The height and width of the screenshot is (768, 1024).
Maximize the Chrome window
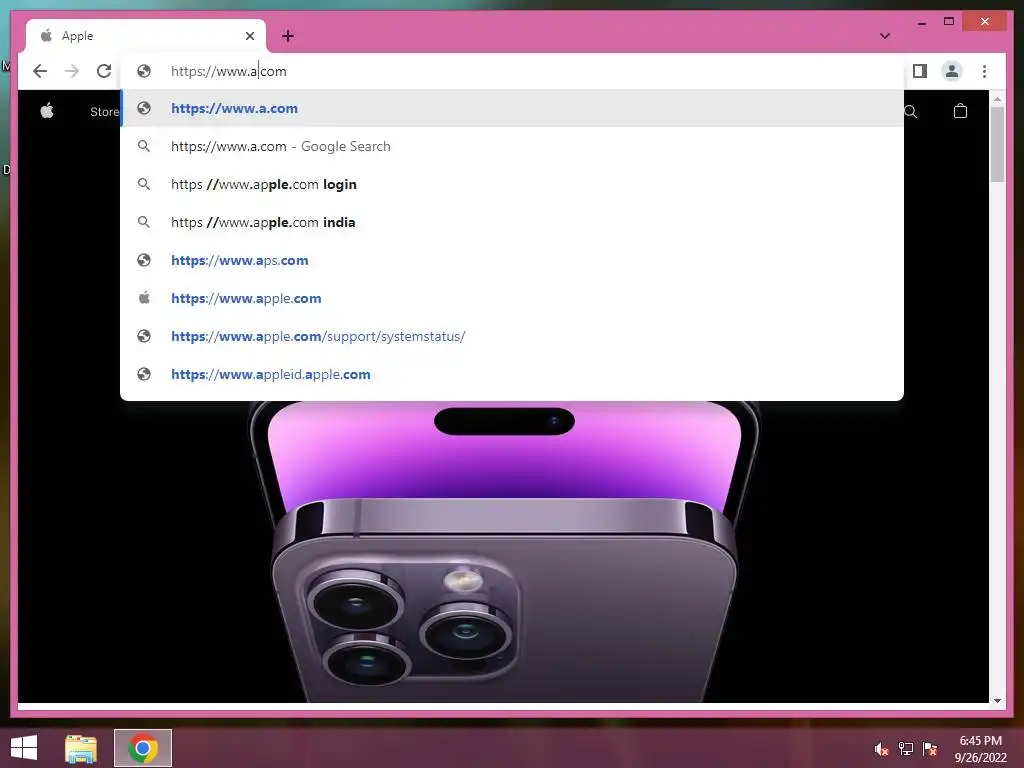[x=949, y=22]
